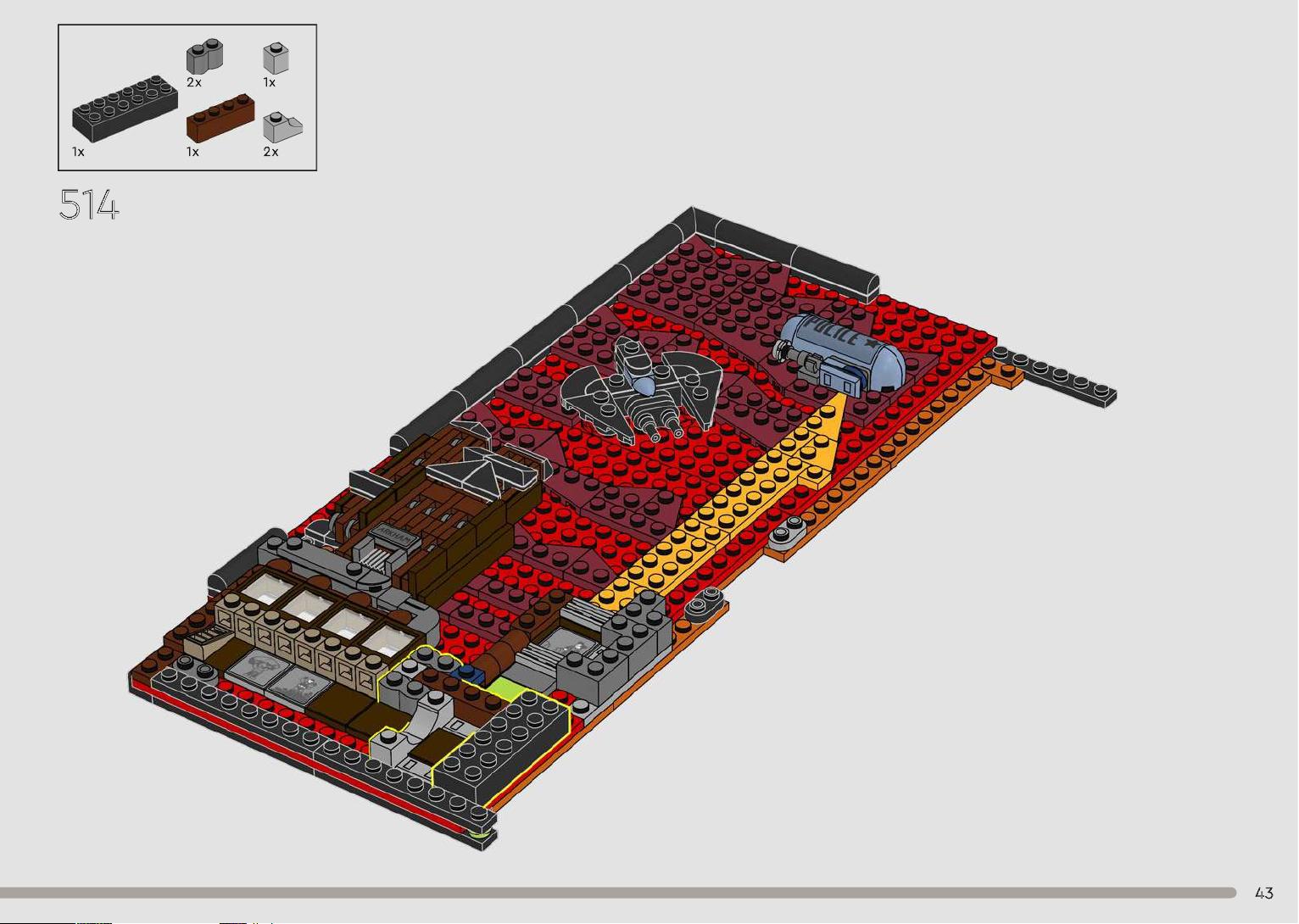The width and height of the screenshot is (1299, 924).
Task: Click the '1x' quantity under brown brick
Action: click(192, 152)
